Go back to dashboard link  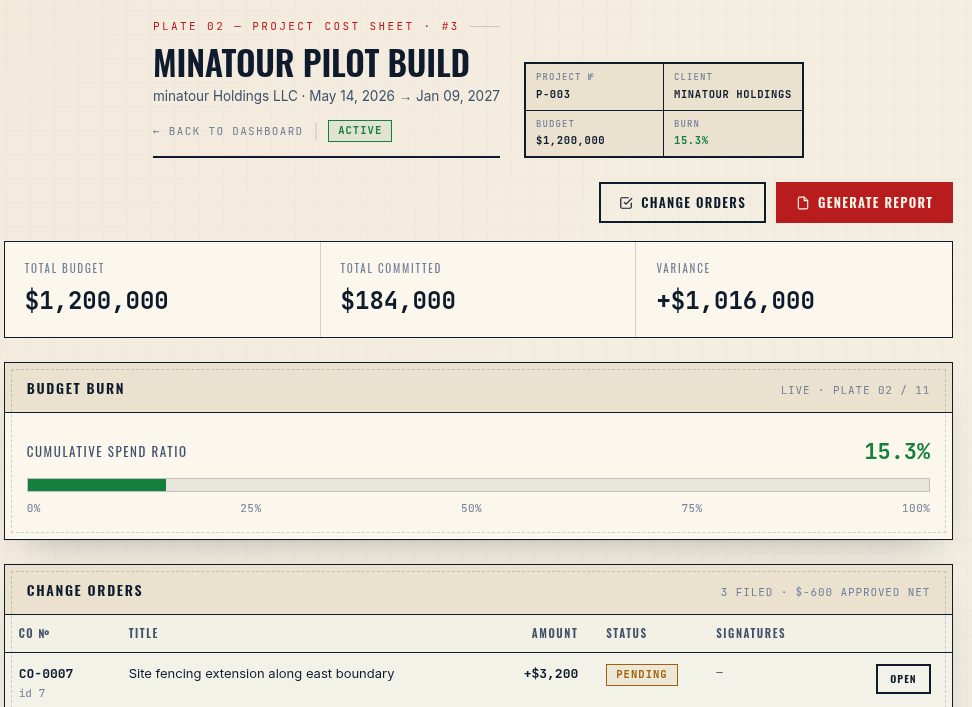[228, 131]
